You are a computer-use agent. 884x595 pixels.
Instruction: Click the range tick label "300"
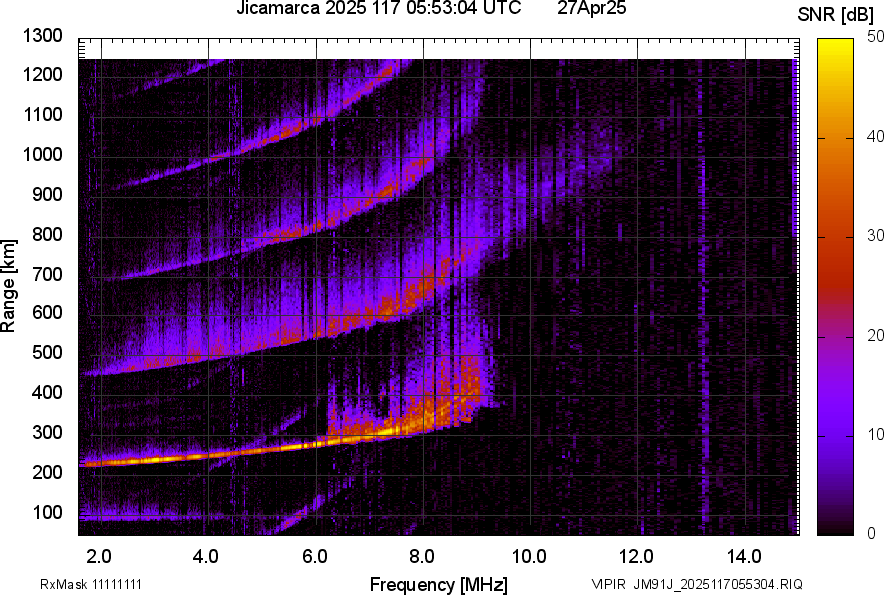click(47, 433)
